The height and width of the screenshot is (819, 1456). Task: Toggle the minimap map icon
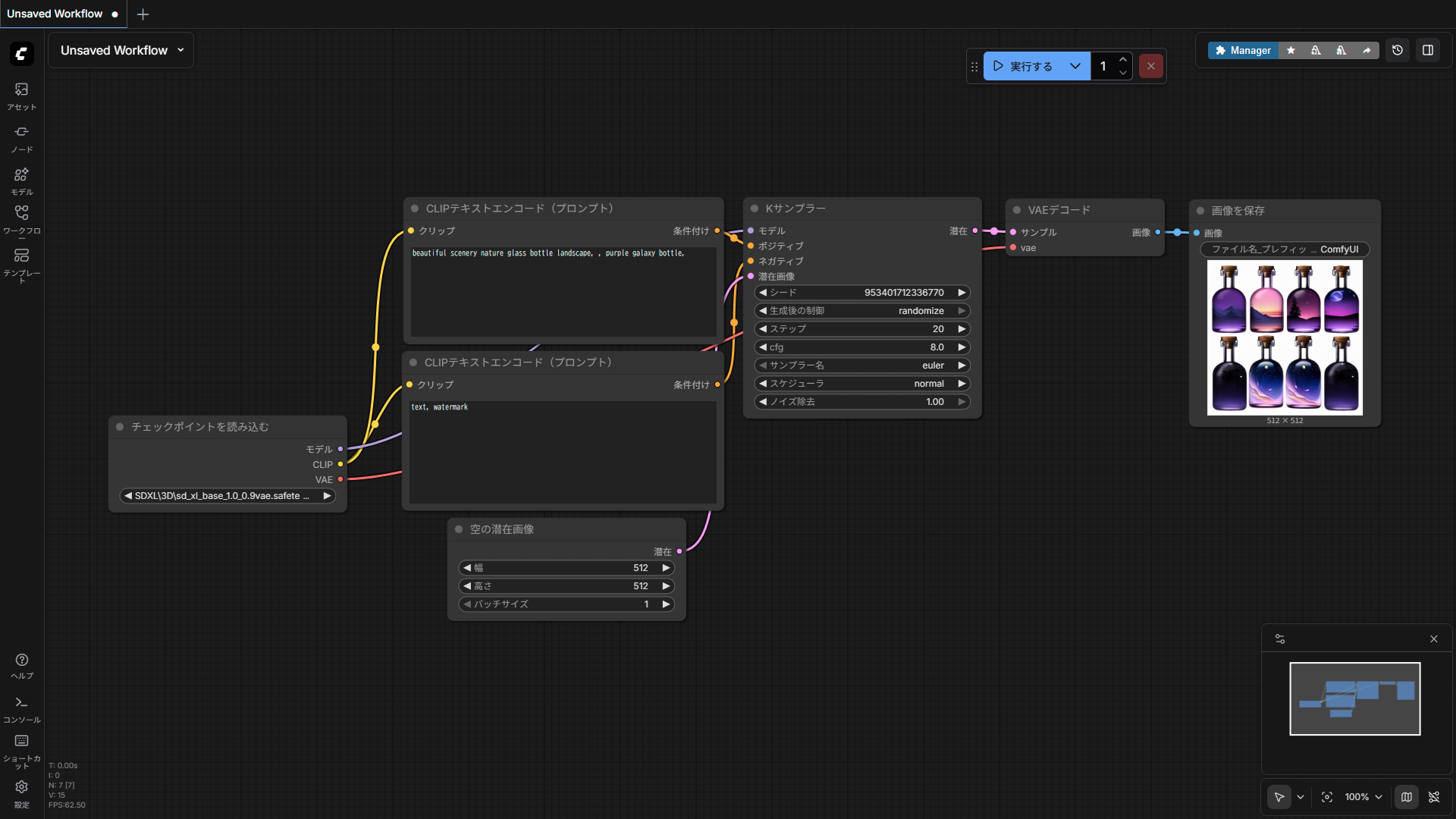click(1407, 797)
